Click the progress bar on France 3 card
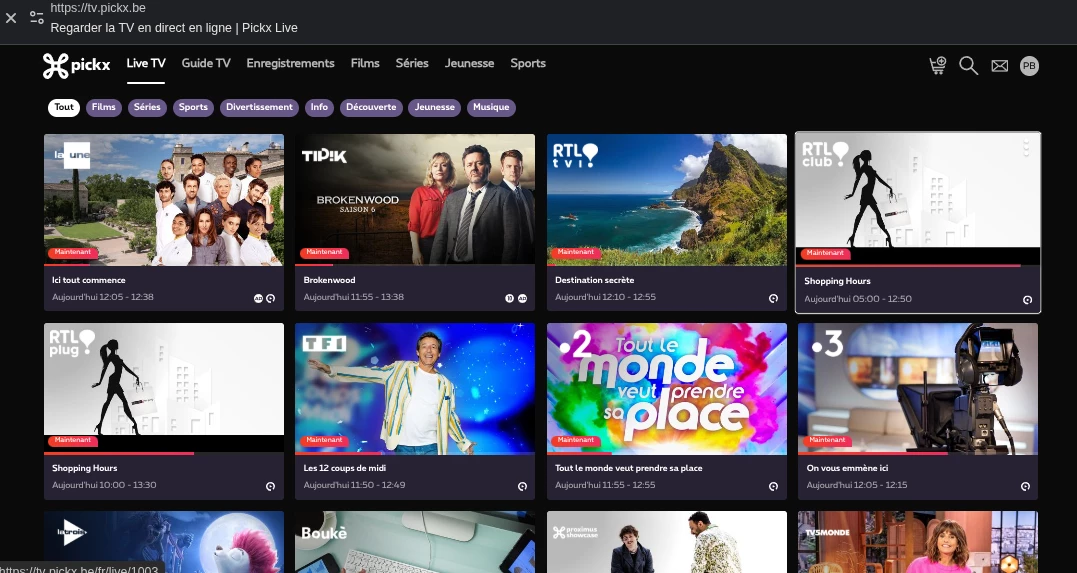The image size is (1077, 573). click(x=918, y=453)
